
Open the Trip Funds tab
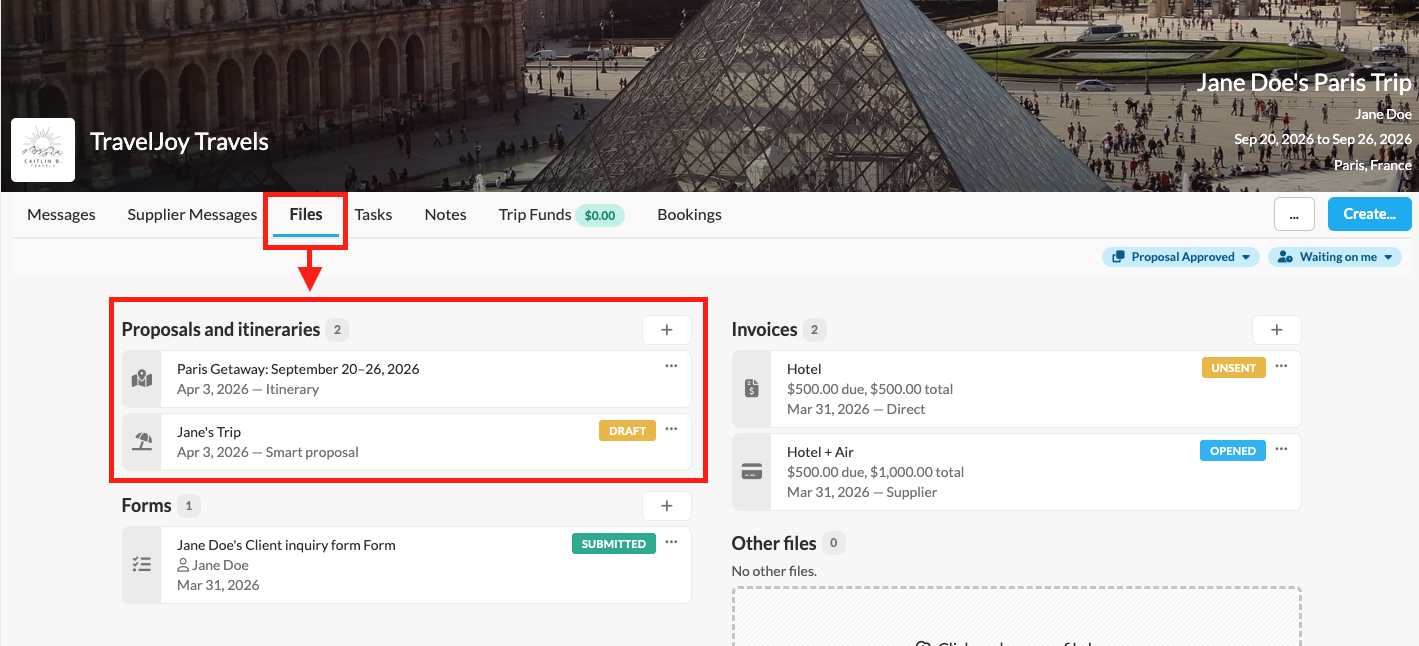[x=535, y=214]
